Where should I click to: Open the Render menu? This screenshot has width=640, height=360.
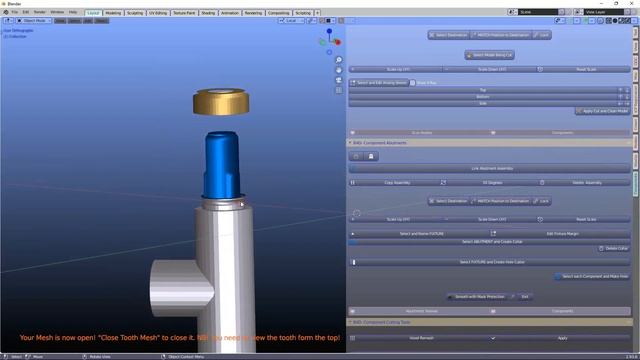tap(40, 12)
